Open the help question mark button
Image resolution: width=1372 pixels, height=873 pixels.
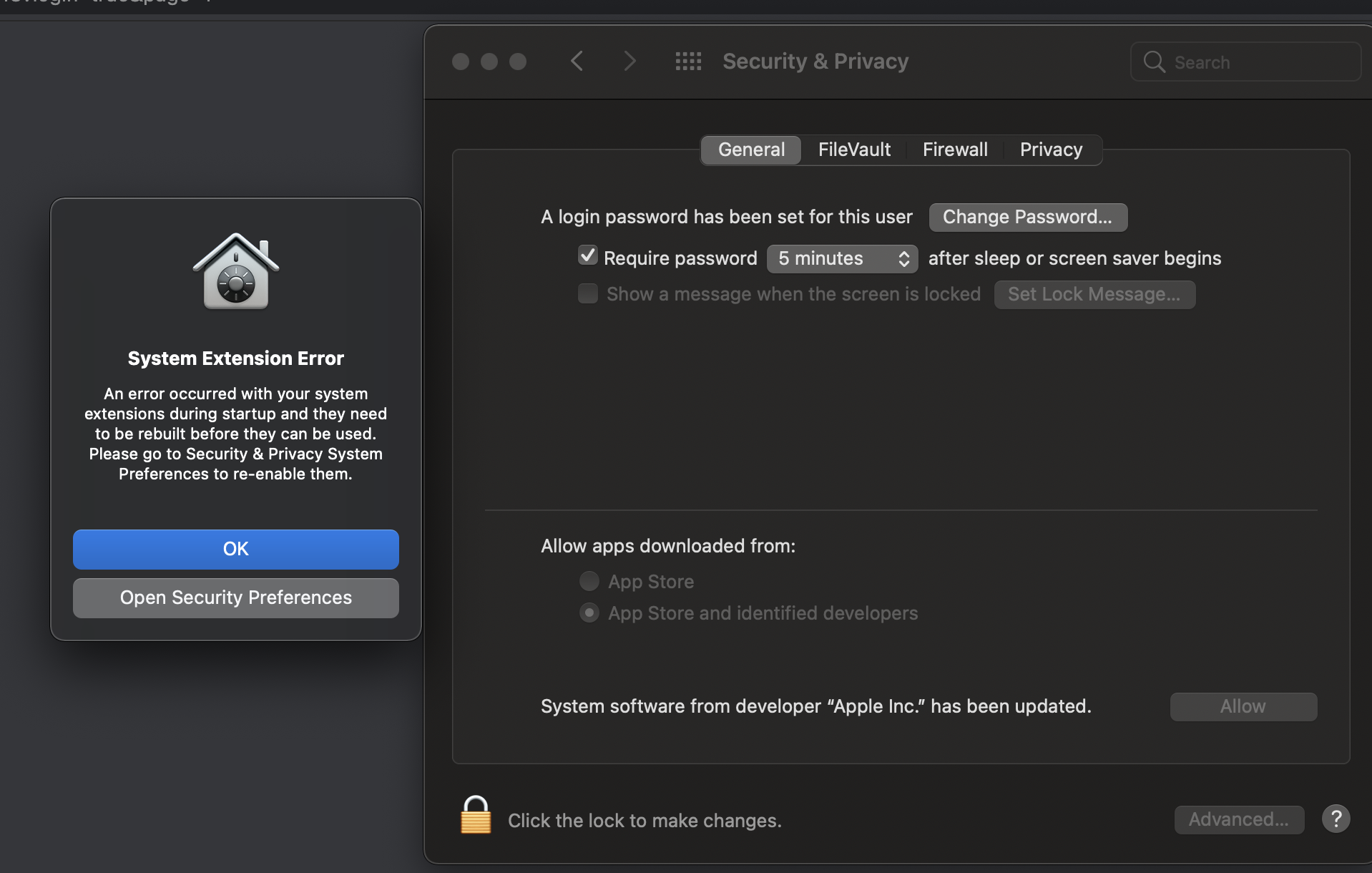[x=1336, y=819]
